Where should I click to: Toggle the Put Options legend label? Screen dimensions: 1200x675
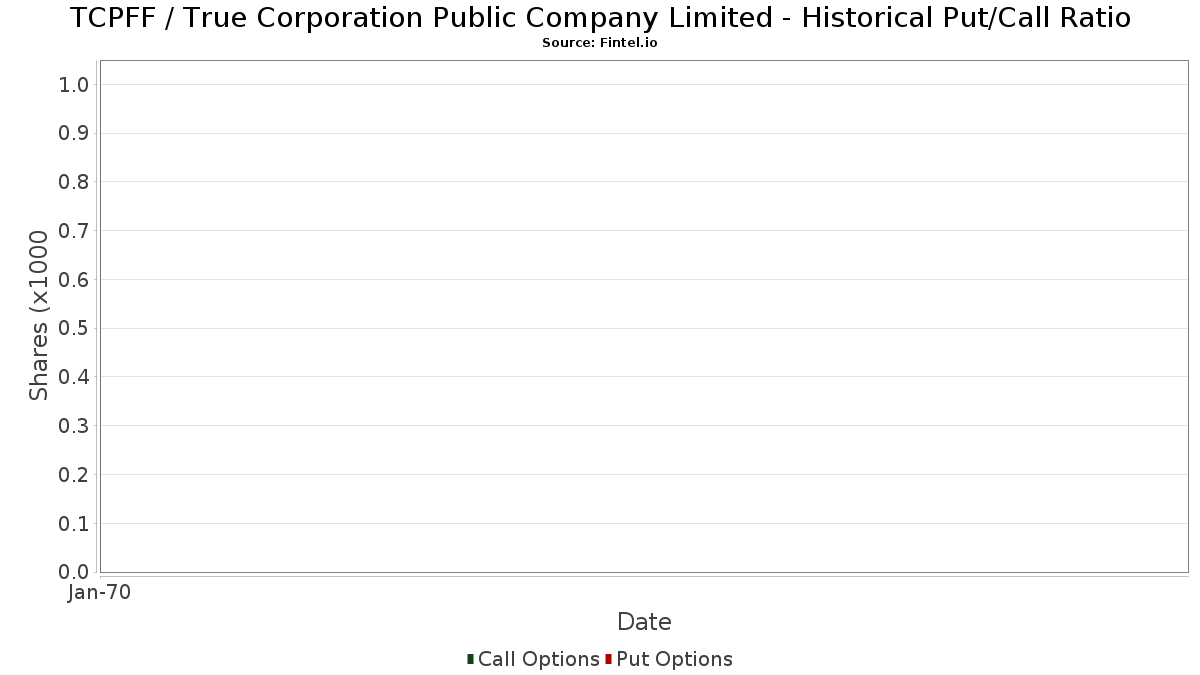(675, 659)
